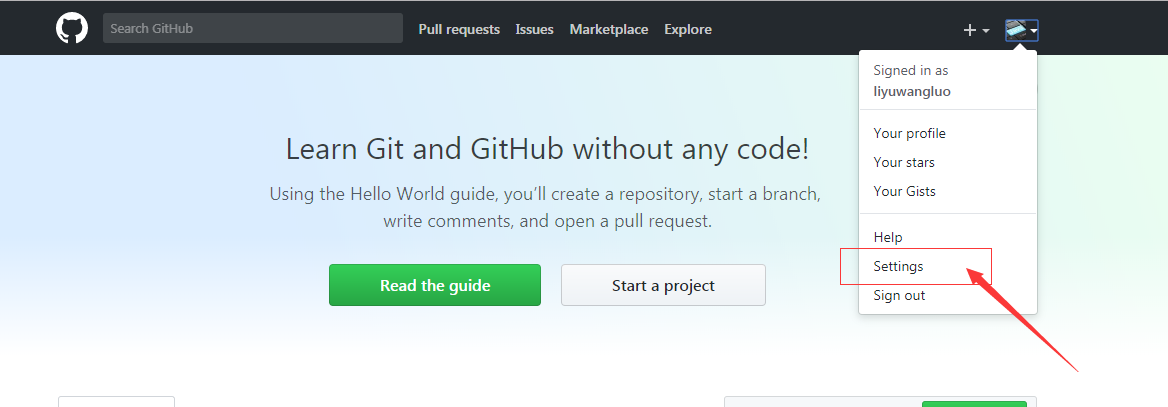The height and width of the screenshot is (407, 1168).
Task: Open Marketplace from header
Action: [609, 30]
